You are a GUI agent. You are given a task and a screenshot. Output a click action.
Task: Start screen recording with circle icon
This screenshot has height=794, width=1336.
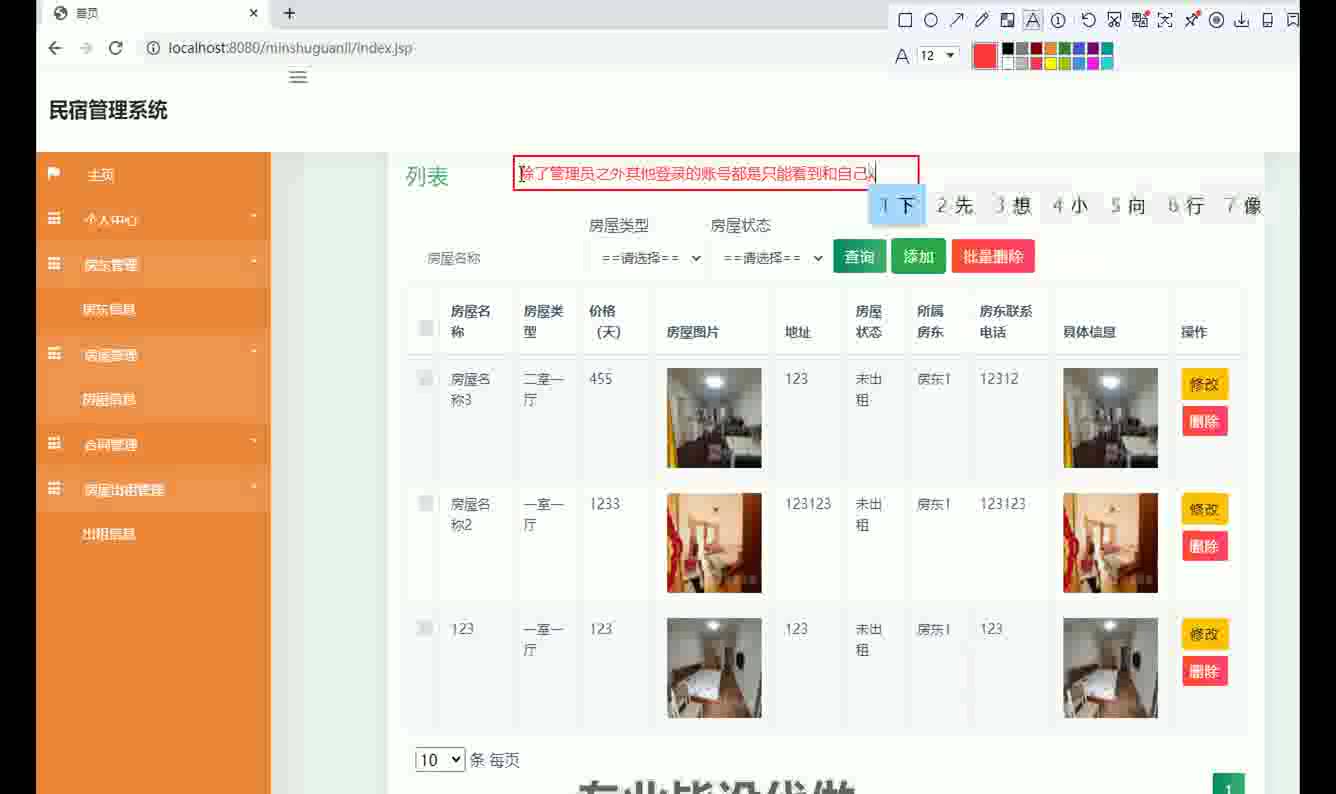1216,20
